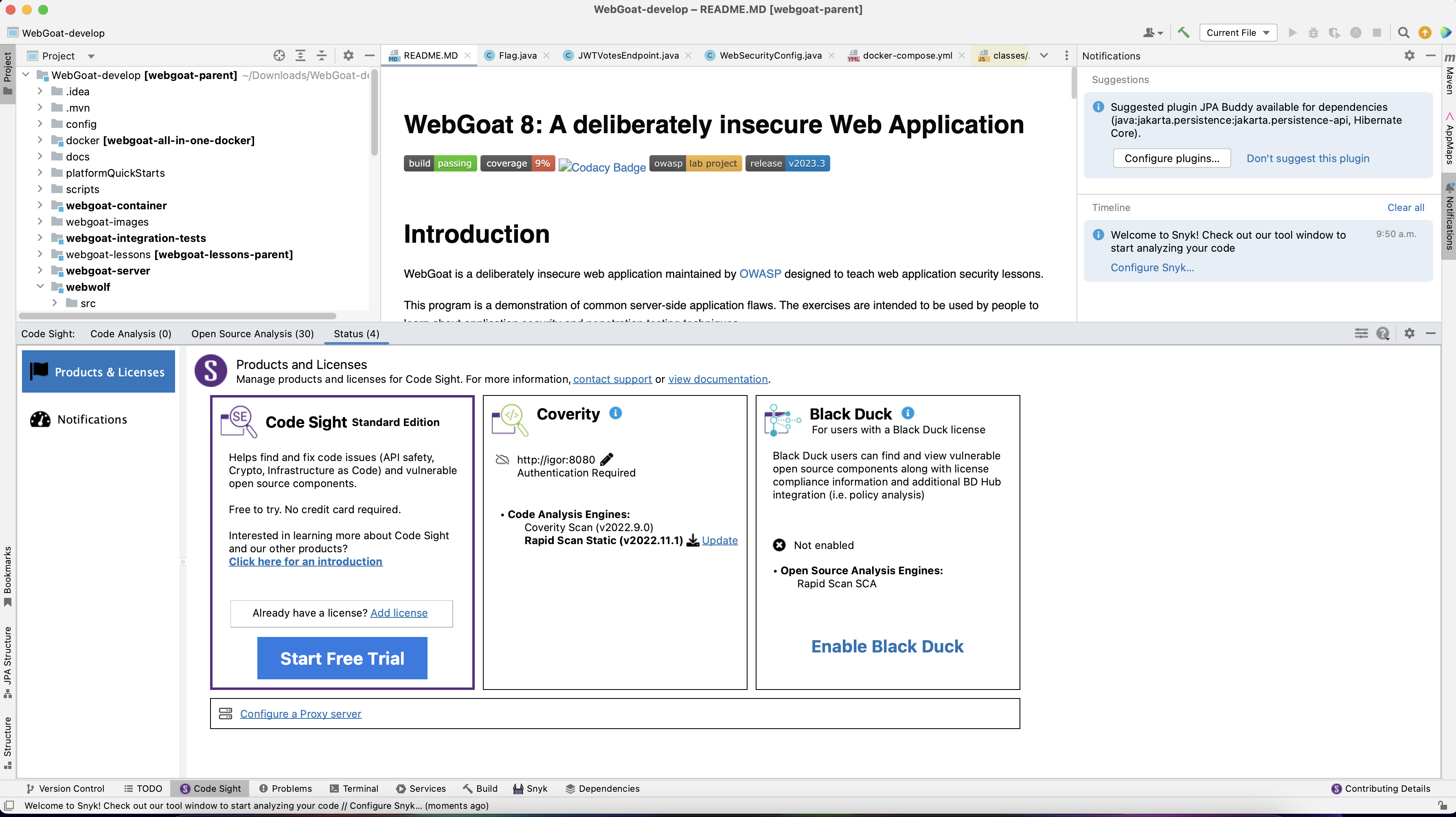Click the Project tree horizontal scrollbar
1456x817 pixels.
pyautogui.click(x=178, y=316)
